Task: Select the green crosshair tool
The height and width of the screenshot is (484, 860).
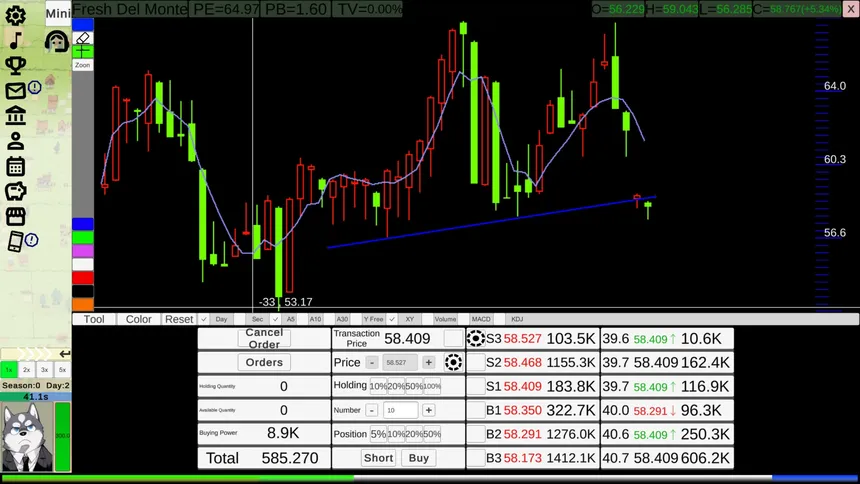Action: [83, 52]
